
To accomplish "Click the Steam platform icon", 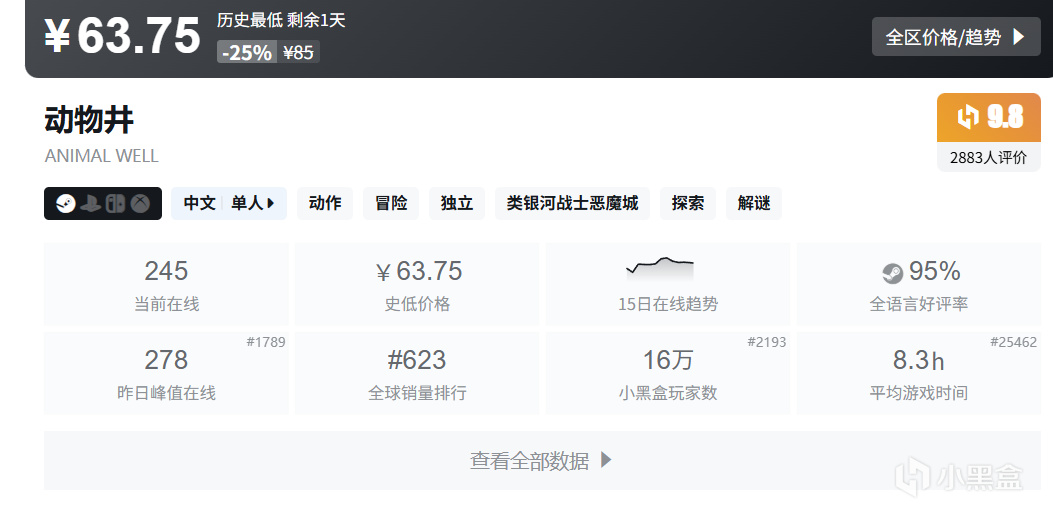I will click(65, 203).
